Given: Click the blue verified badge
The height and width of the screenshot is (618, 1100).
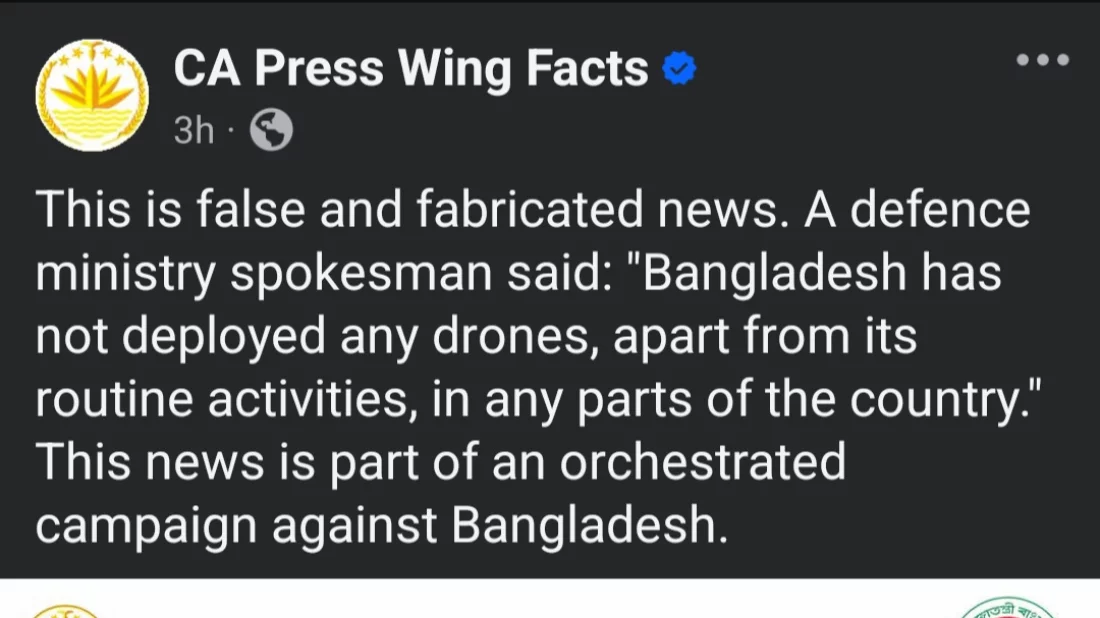Looking at the screenshot, I should click(679, 68).
